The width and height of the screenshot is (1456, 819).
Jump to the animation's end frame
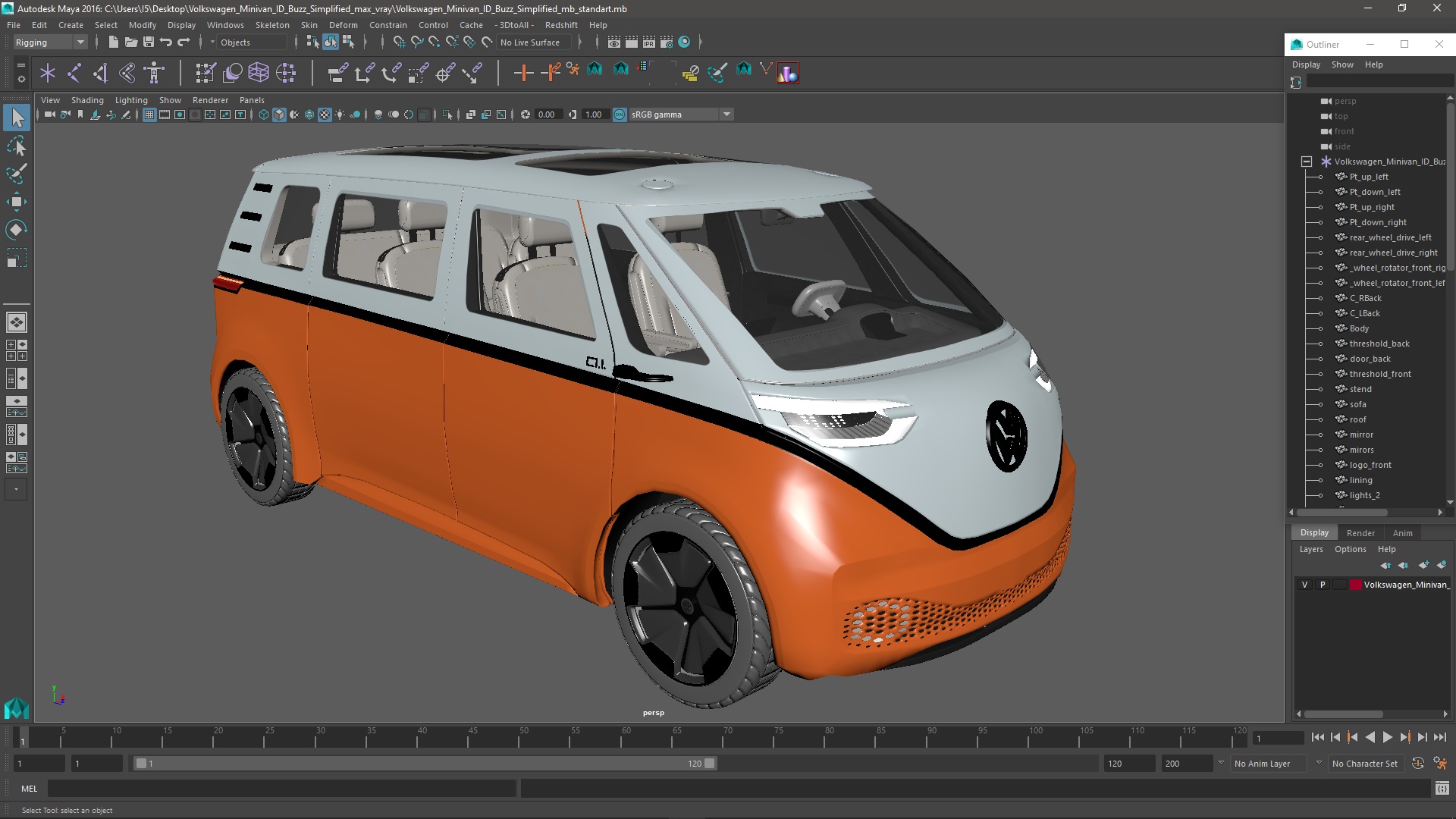1439,737
